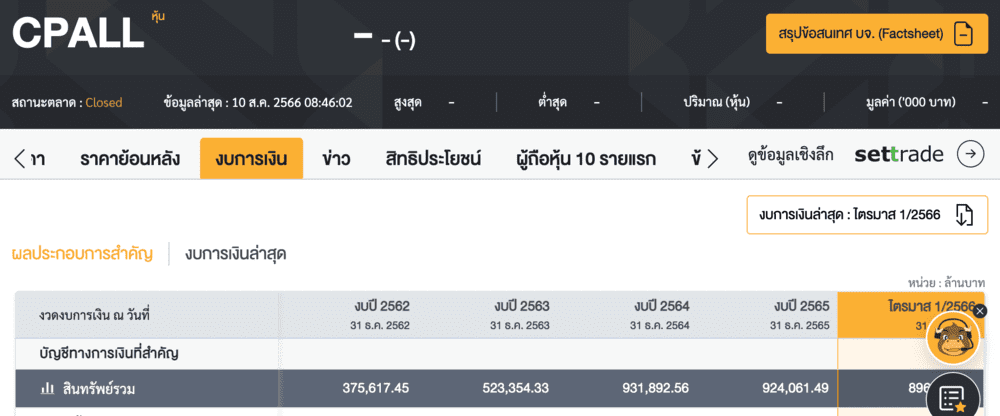Close the floating mascot widget
Viewport: 1000px width, 416px height.
[x=980, y=311]
